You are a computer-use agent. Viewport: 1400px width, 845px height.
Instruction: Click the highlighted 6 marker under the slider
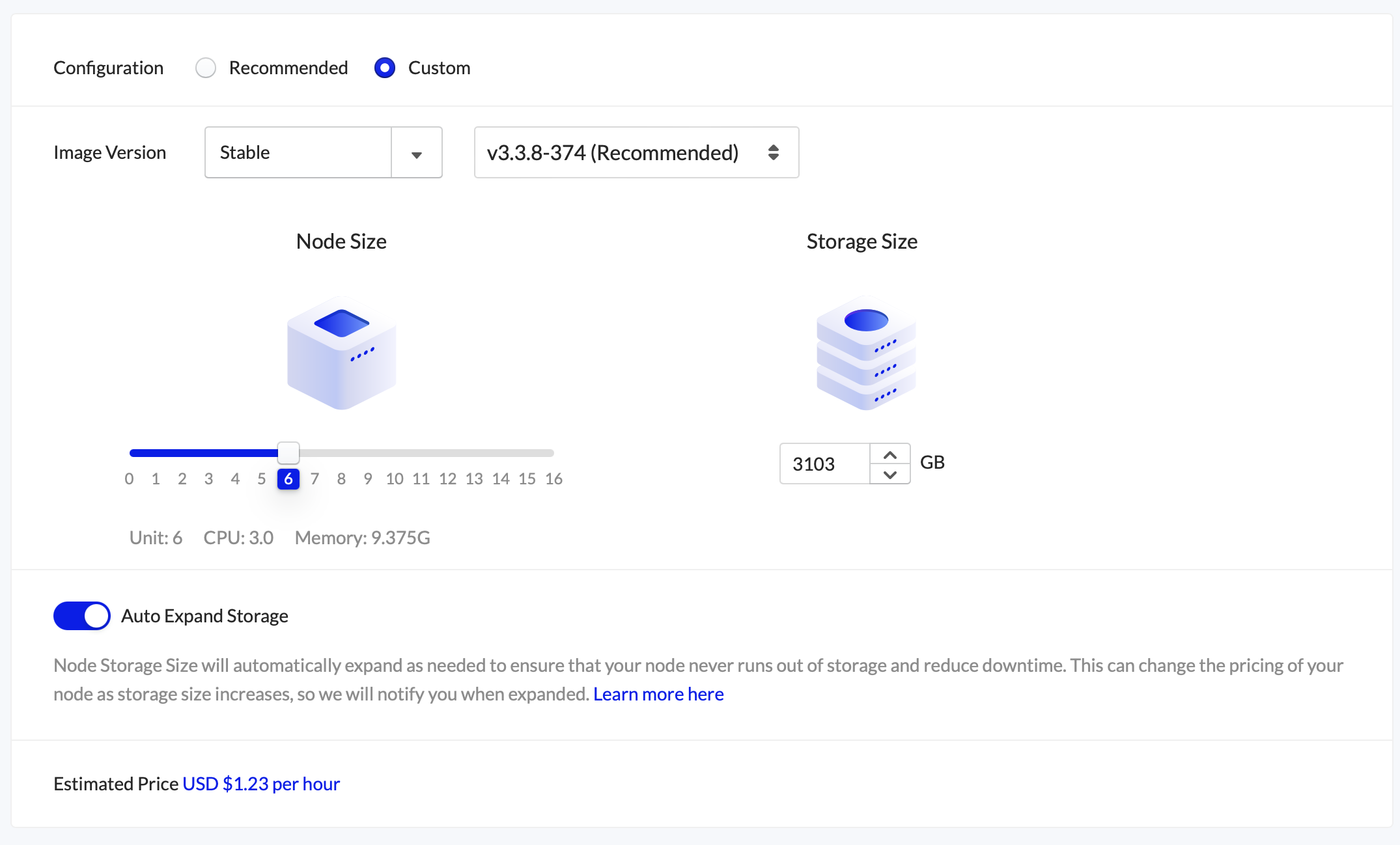click(288, 478)
